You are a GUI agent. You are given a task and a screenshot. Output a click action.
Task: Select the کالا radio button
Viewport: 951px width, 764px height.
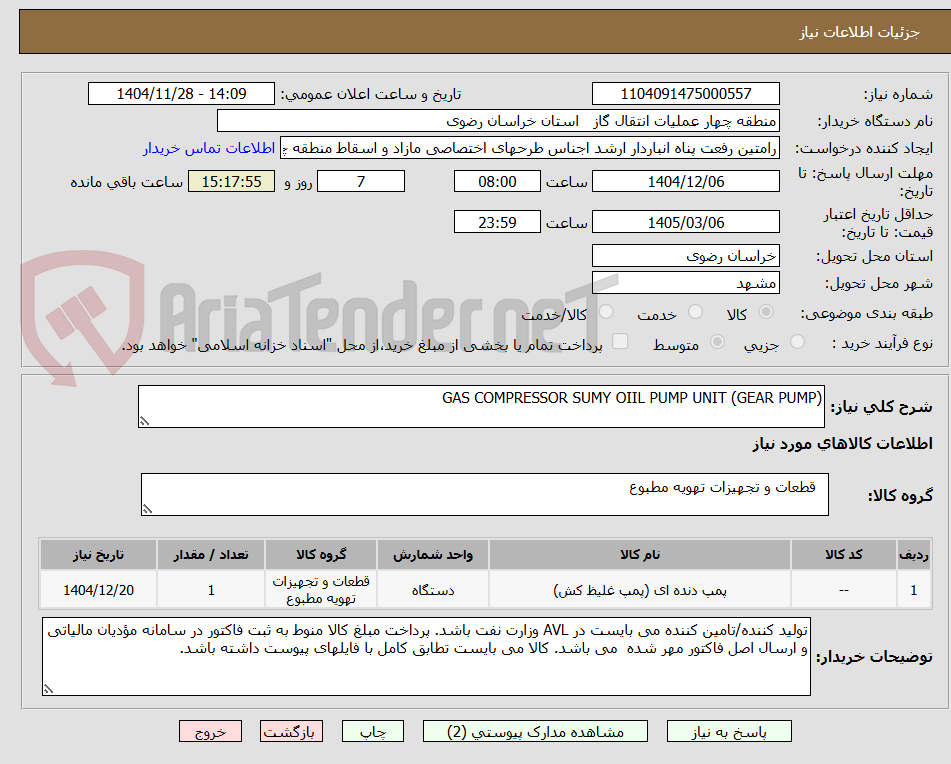(x=766, y=312)
